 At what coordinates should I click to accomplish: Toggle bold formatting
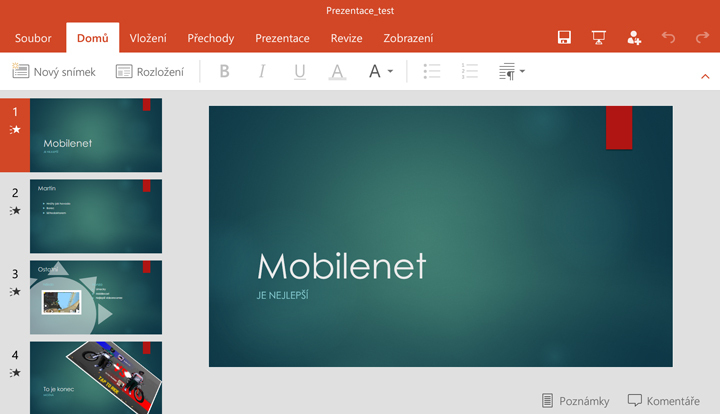[x=224, y=71]
